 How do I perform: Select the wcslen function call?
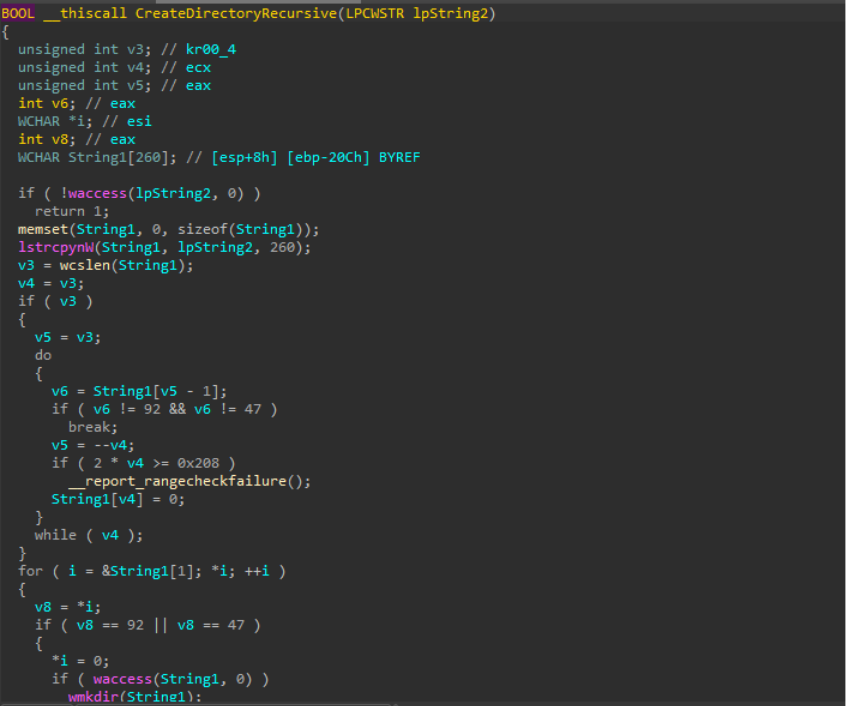85,265
